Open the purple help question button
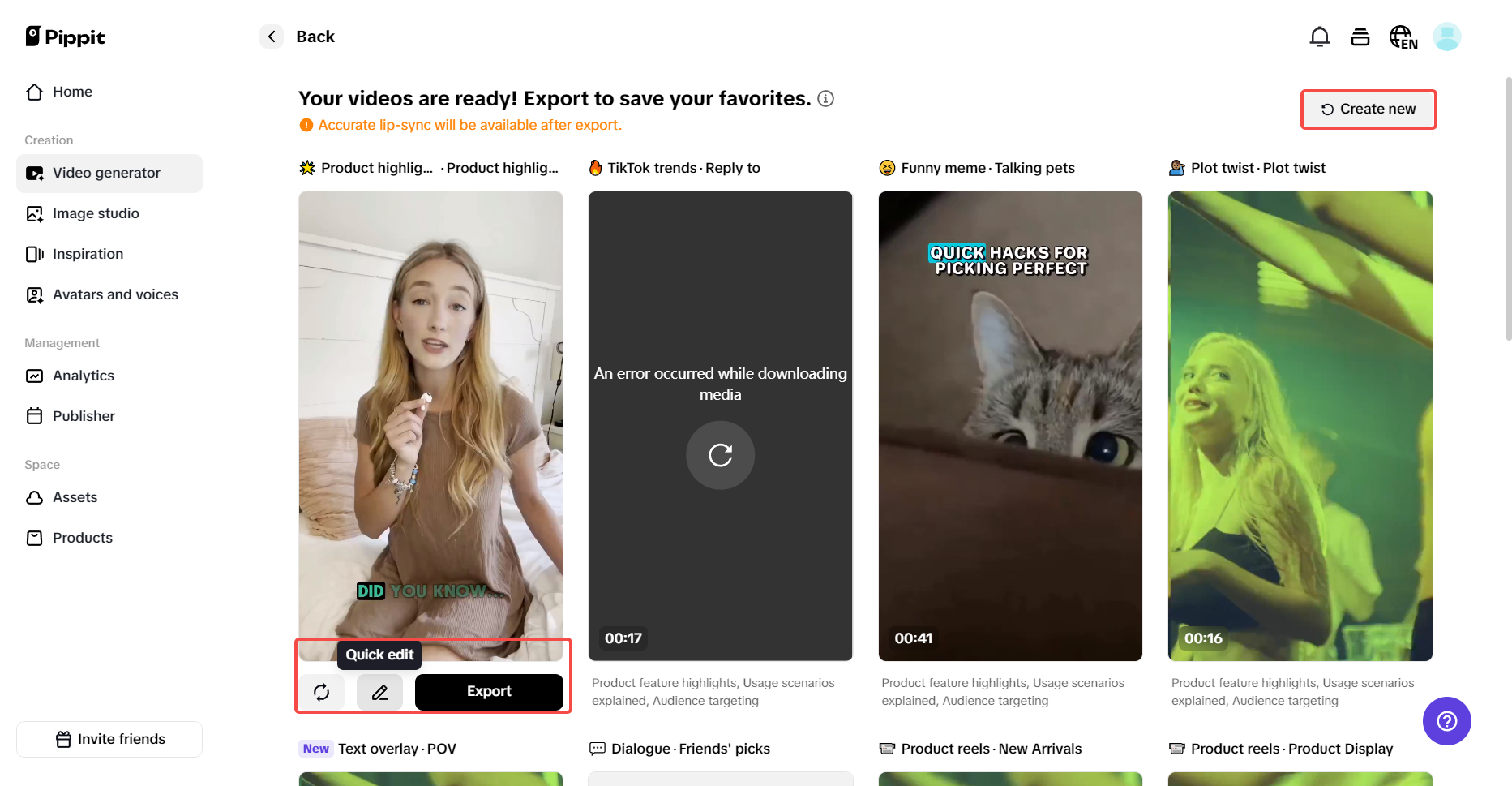The width and height of the screenshot is (1512, 786). tap(1447, 721)
